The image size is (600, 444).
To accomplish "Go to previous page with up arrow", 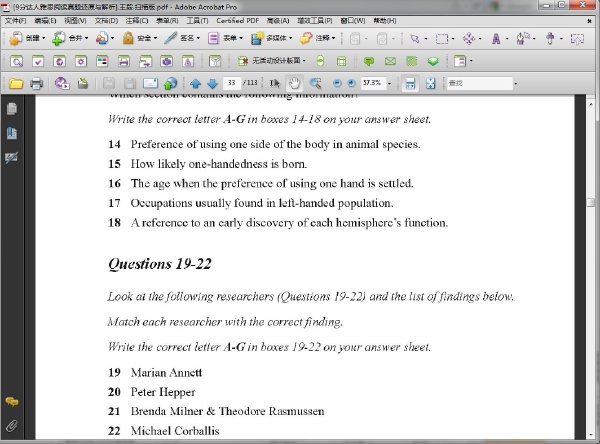I will [x=196, y=83].
